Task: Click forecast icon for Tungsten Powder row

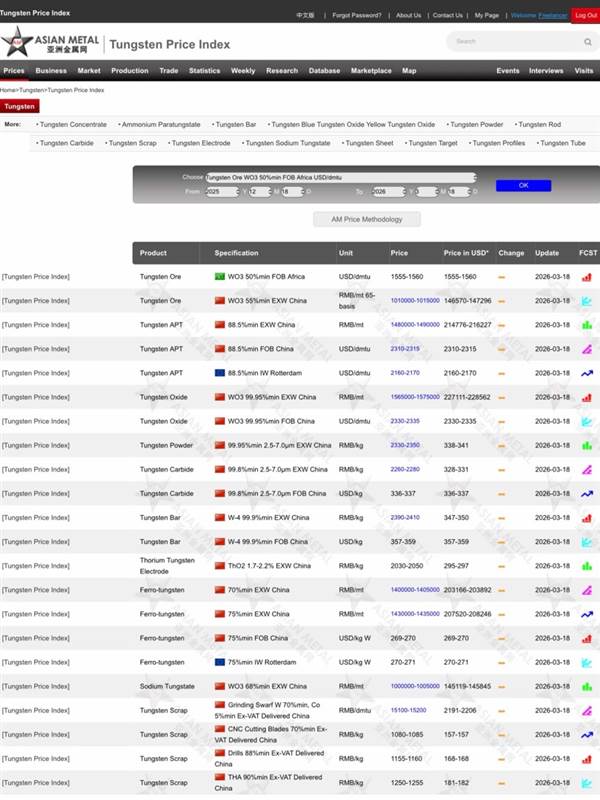Action: coord(587,445)
